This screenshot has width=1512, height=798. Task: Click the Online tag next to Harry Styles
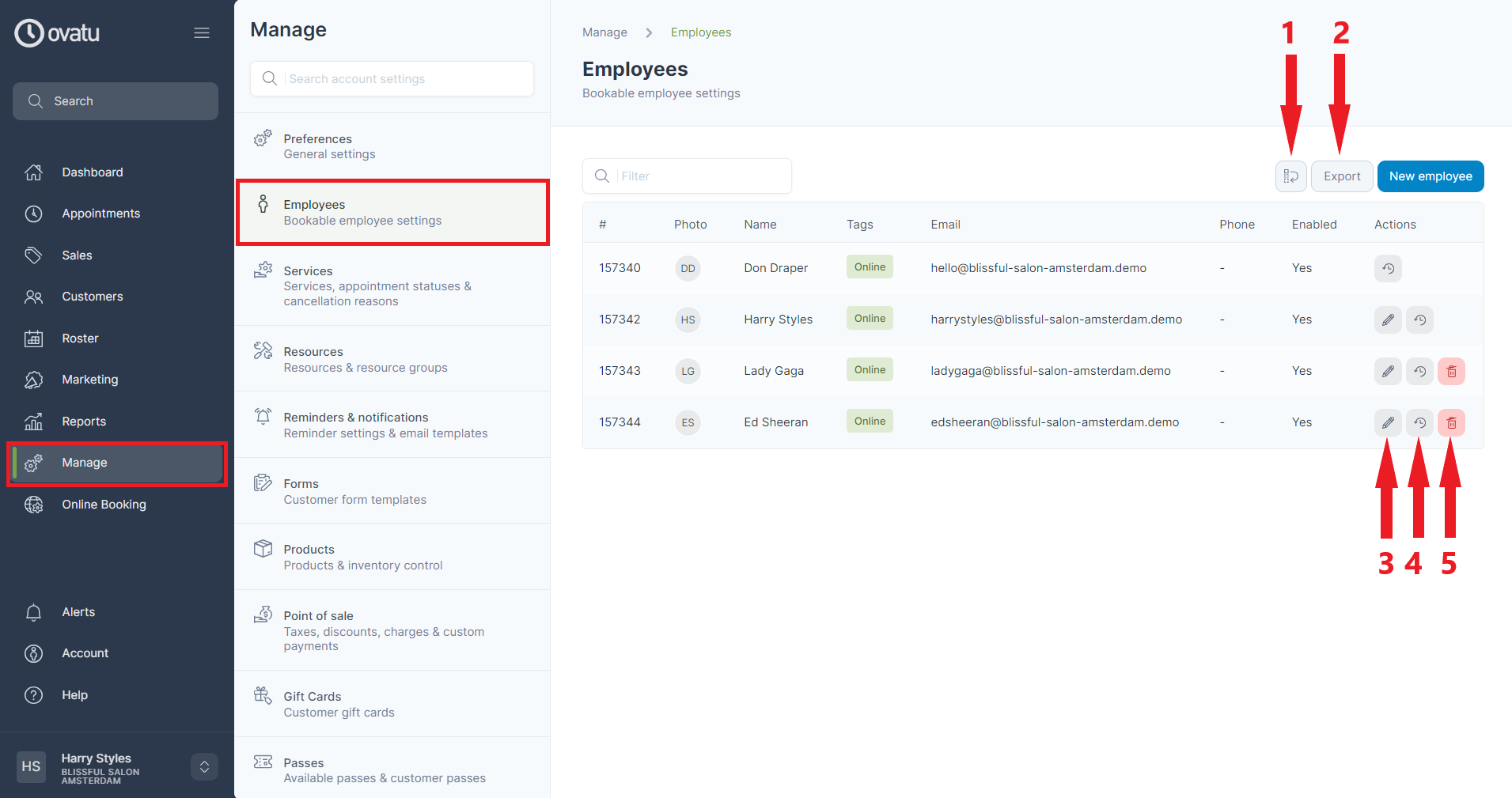pyautogui.click(x=869, y=318)
